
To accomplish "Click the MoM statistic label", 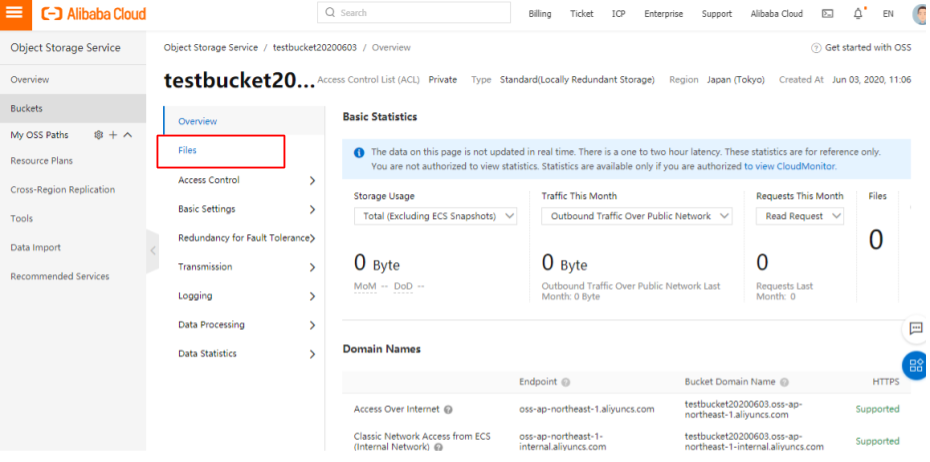I will pos(365,286).
